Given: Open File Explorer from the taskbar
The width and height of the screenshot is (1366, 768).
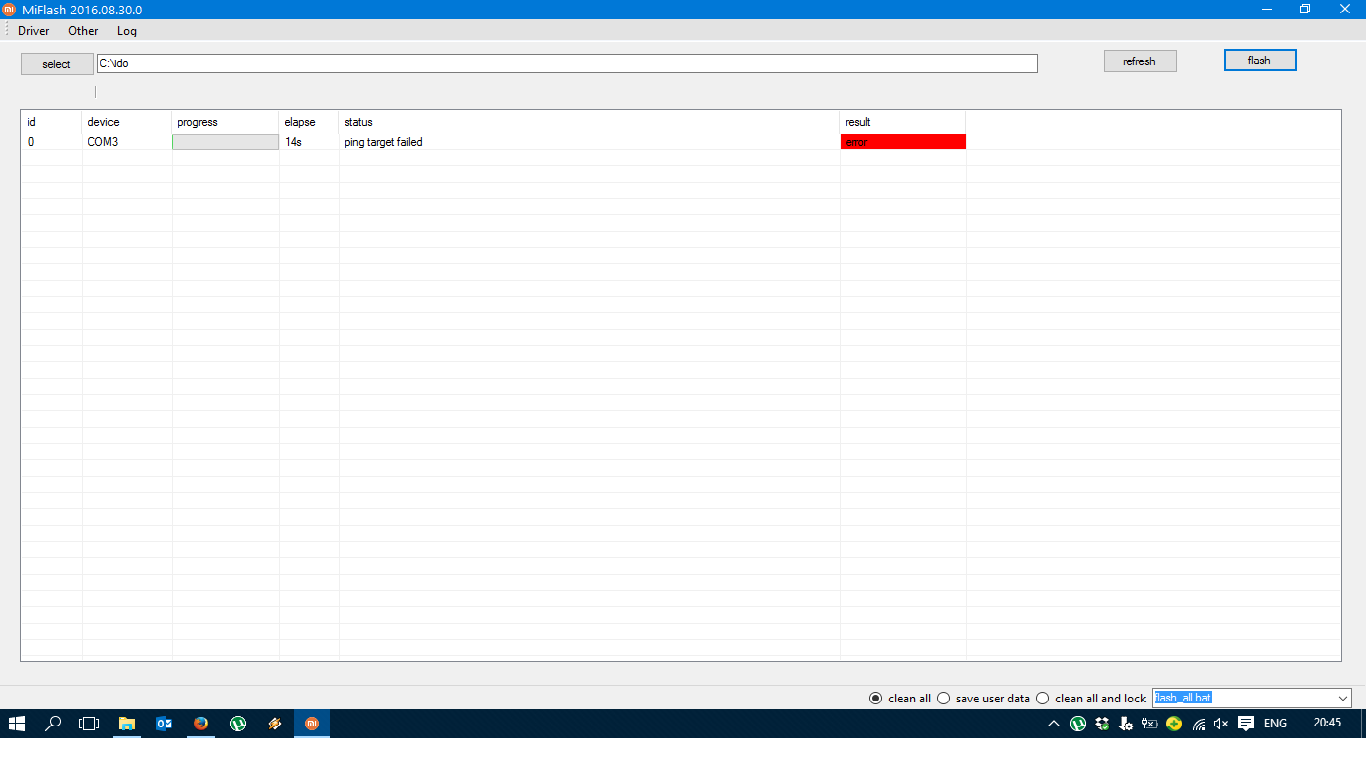Looking at the screenshot, I should [x=127, y=723].
